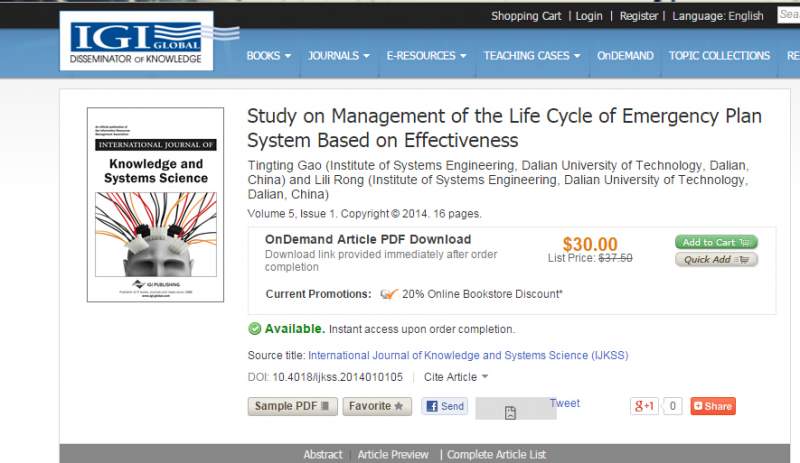Switch to the Article Preview tab
The height and width of the screenshot is (463, 800).
point(393,455)
